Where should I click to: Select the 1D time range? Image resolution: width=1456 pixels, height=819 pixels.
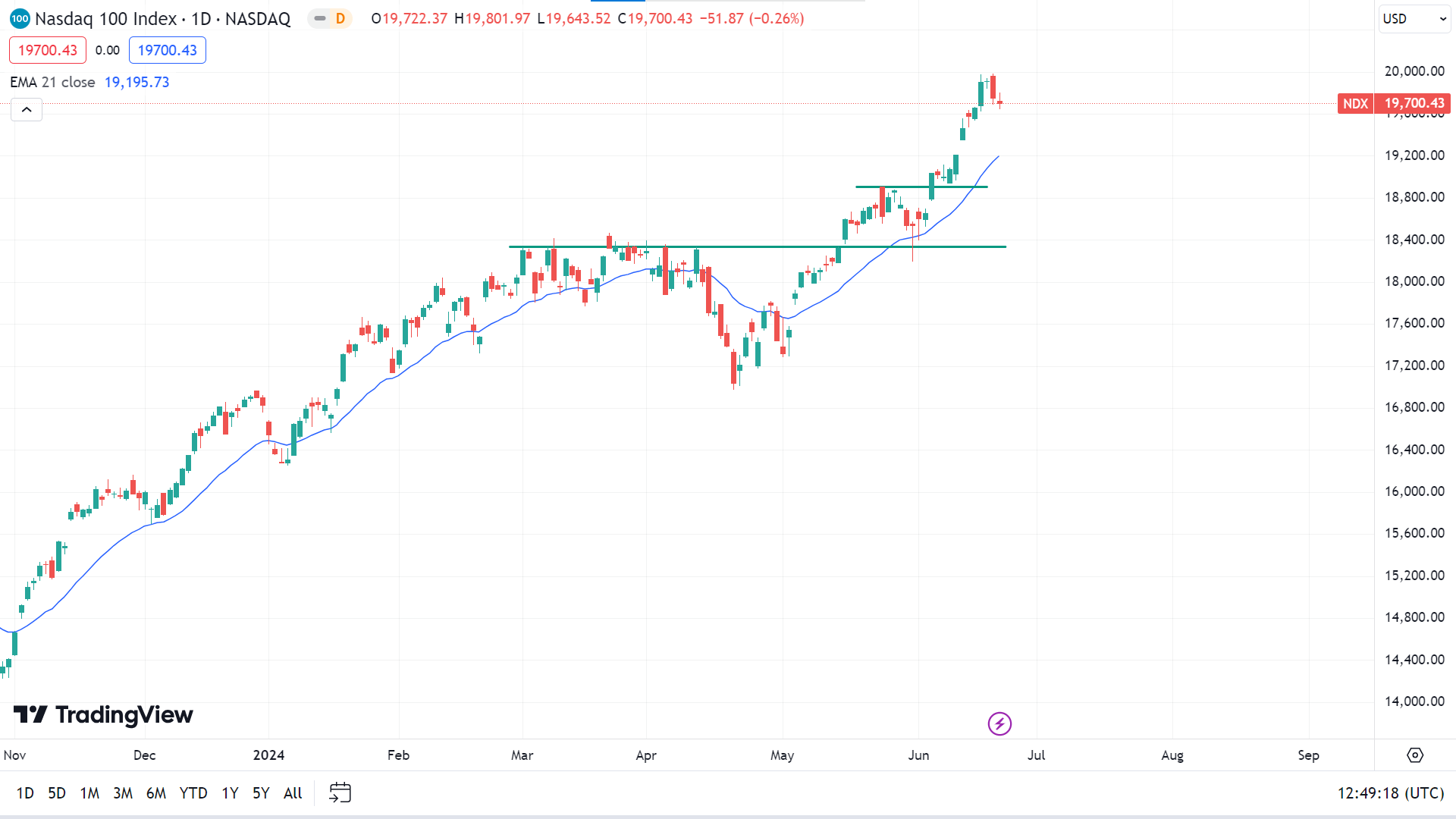(25, 793)
